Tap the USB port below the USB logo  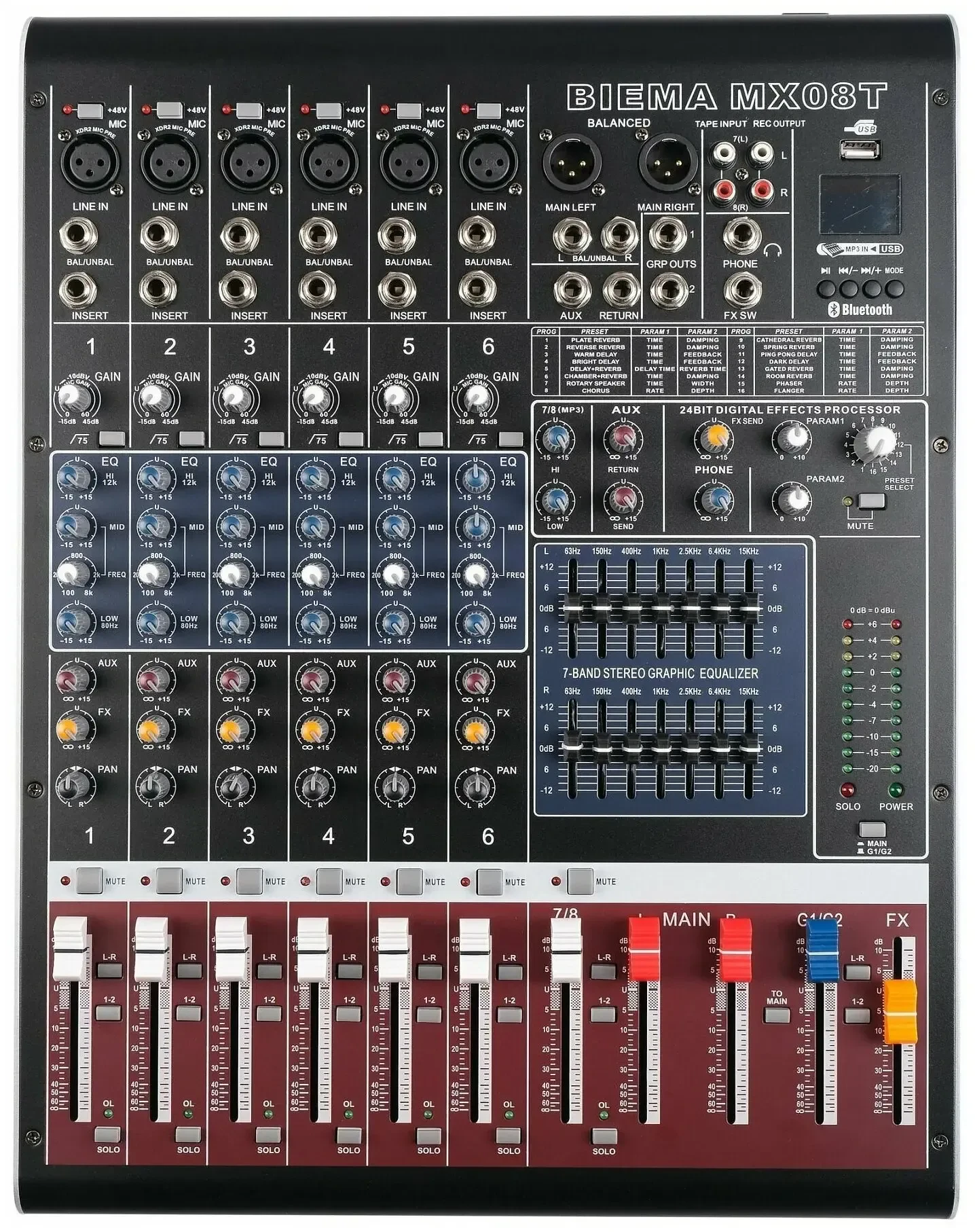pos(862,150)
